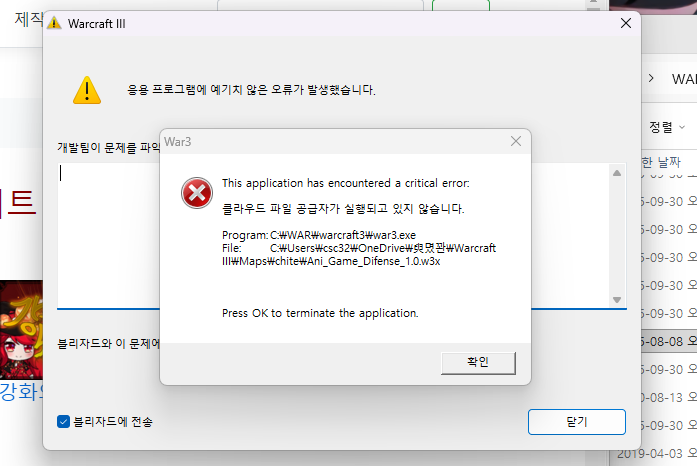Image resolution: width=697 pixels, height=466 pixels.
Task: Click the breadcrumb chevron before WAR folder
Action: click(x=651, y=78)
